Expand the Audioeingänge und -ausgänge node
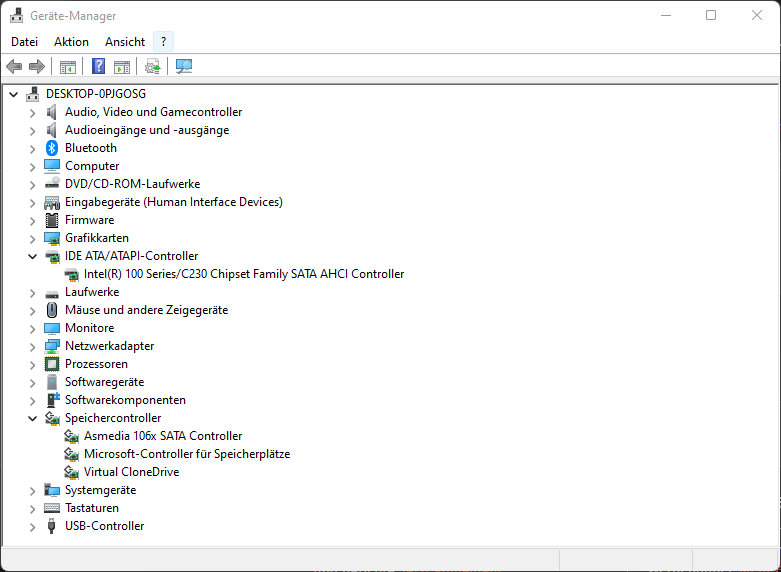The image size is (781, 572). tap(32, 131)
